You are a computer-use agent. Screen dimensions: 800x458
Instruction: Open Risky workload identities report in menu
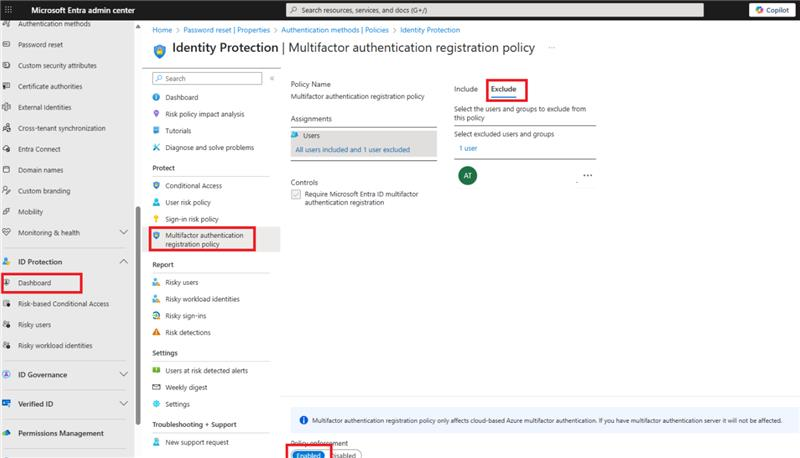pos(202,299)
